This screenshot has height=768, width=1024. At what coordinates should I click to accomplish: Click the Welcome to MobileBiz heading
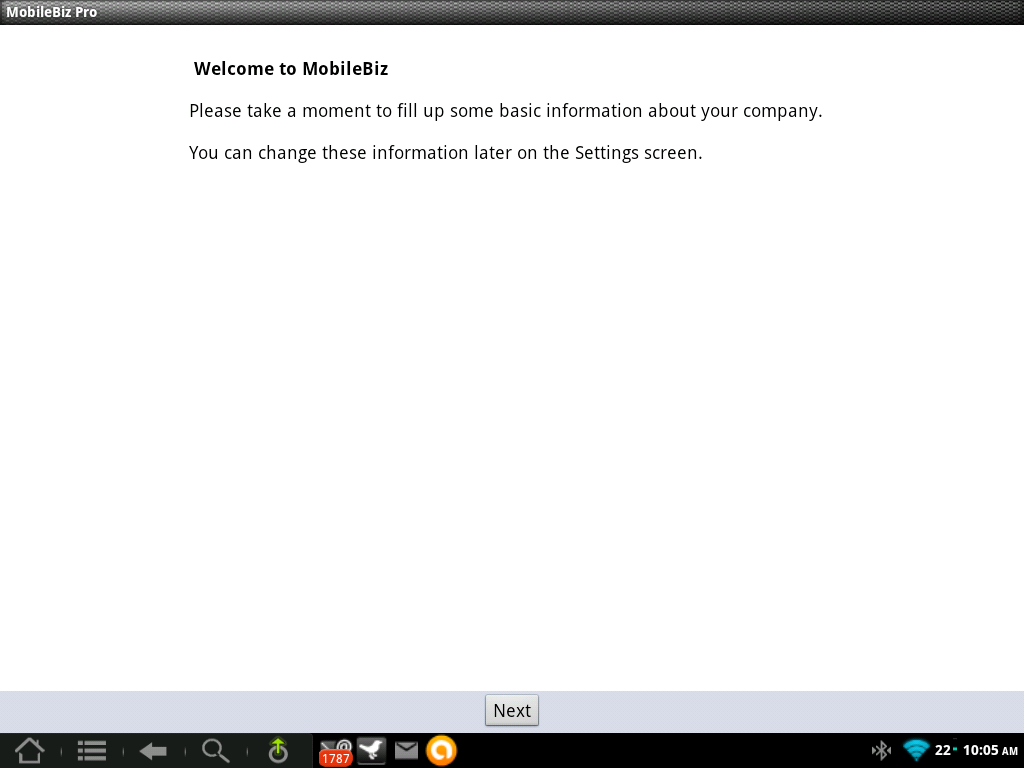click(x=291, y=69)
